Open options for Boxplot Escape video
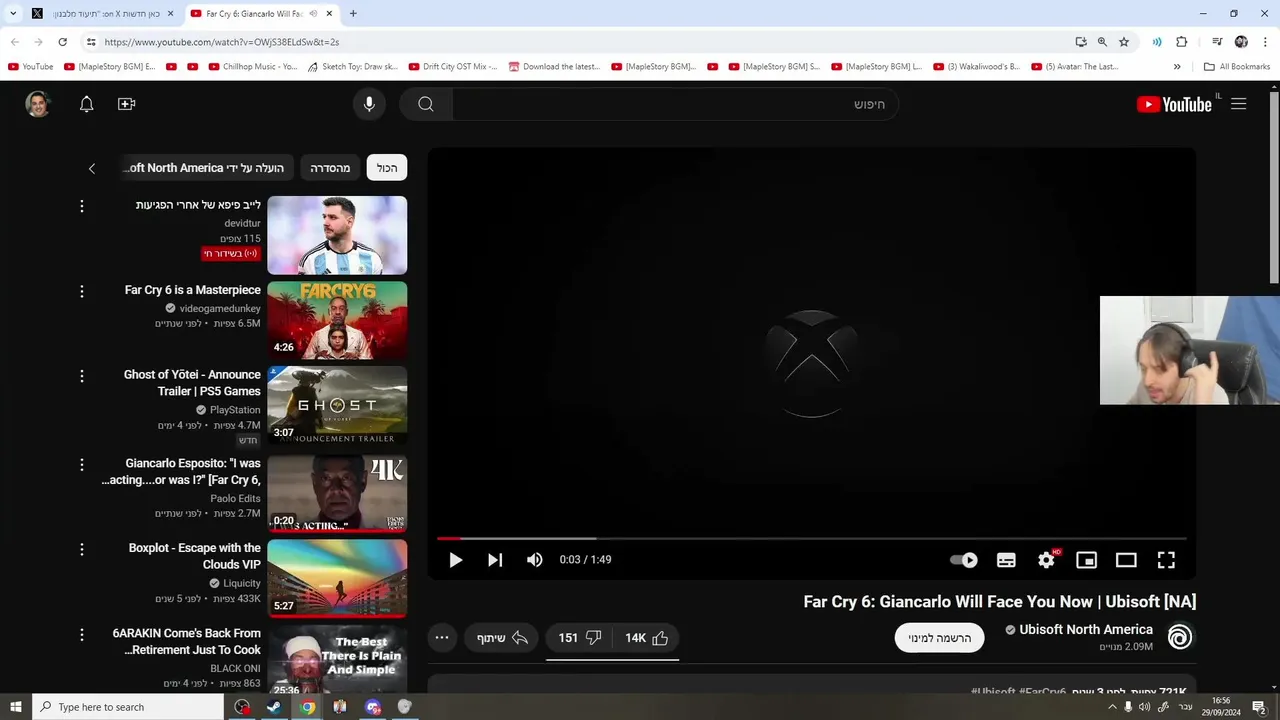This screenshot has width=1280, height=720. (82, 549)
